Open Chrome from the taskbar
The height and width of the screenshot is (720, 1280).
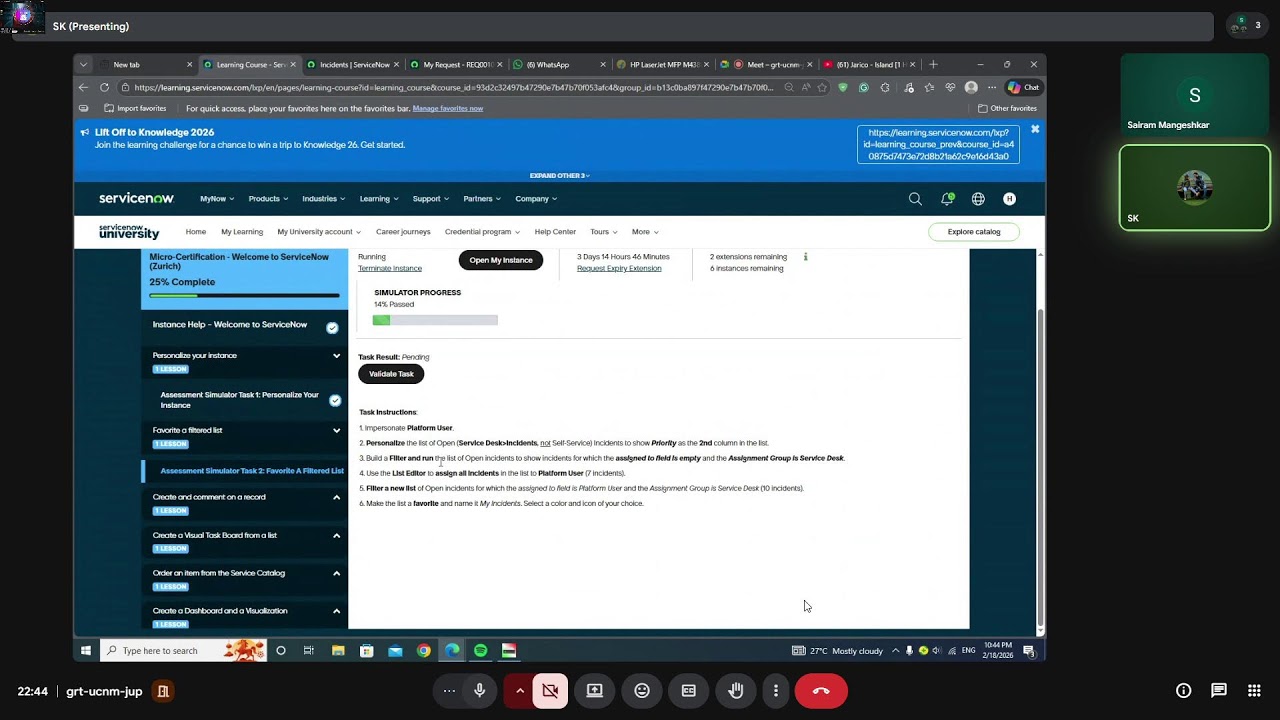[424, 650]
